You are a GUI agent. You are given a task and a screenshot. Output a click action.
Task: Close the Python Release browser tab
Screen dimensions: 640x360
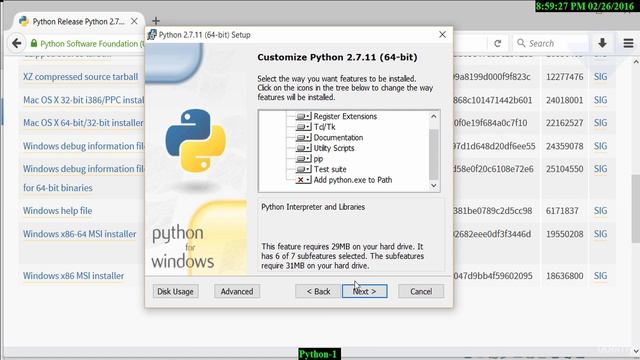(134, 21)
